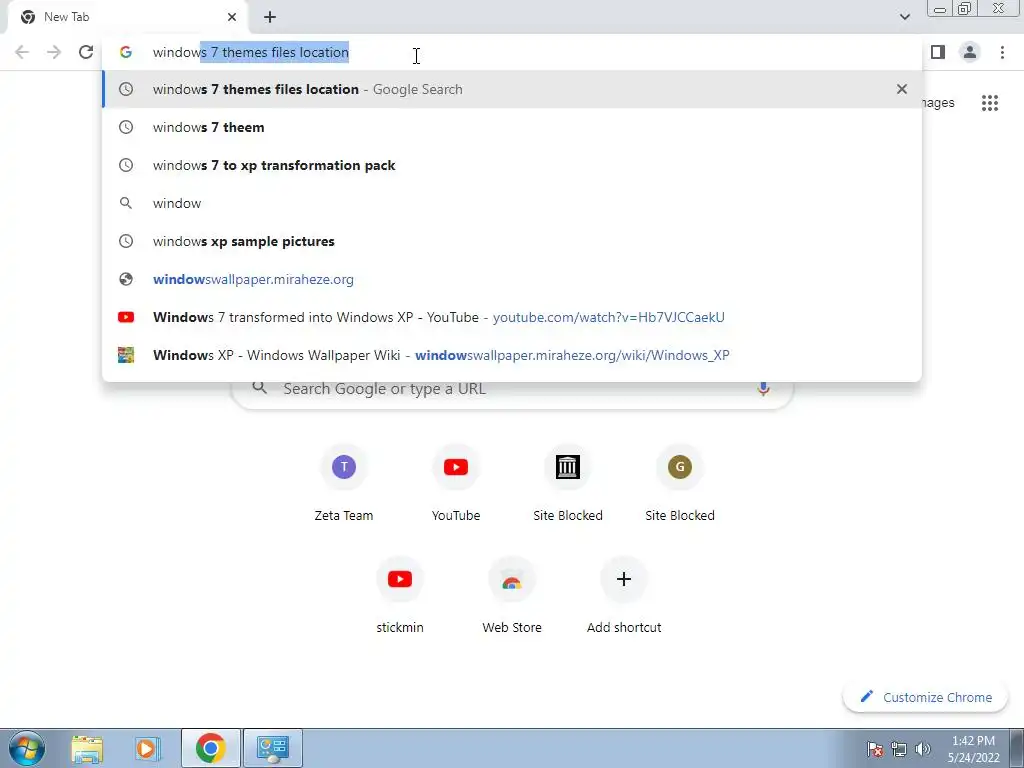
Task: Open Chrome's three-dot menu
Action: tap(1002, 52)
